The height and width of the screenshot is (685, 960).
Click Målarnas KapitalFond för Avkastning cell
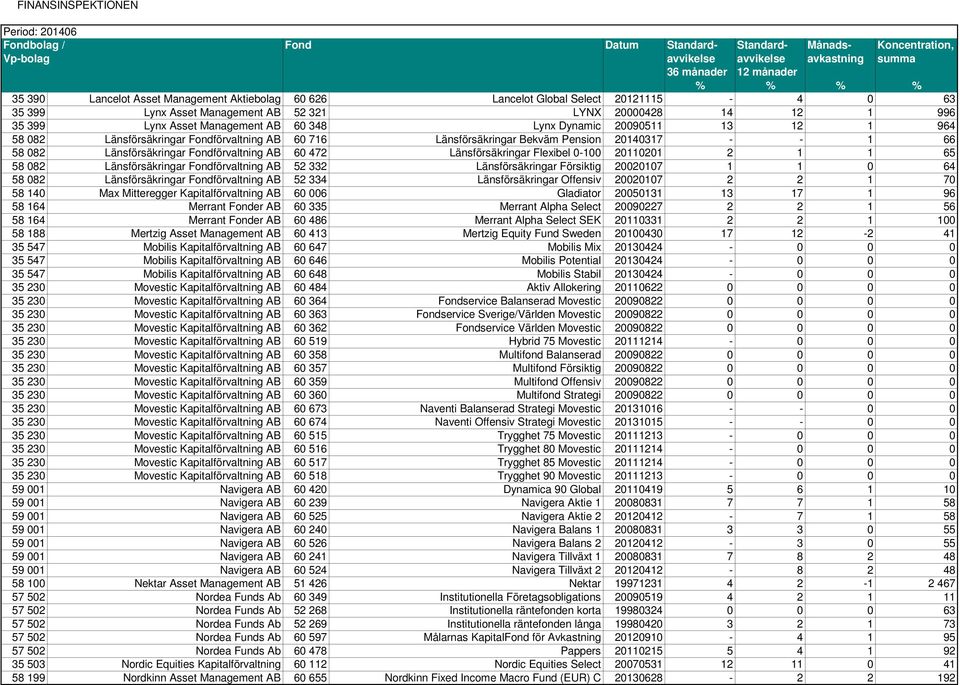coord(465,638)
